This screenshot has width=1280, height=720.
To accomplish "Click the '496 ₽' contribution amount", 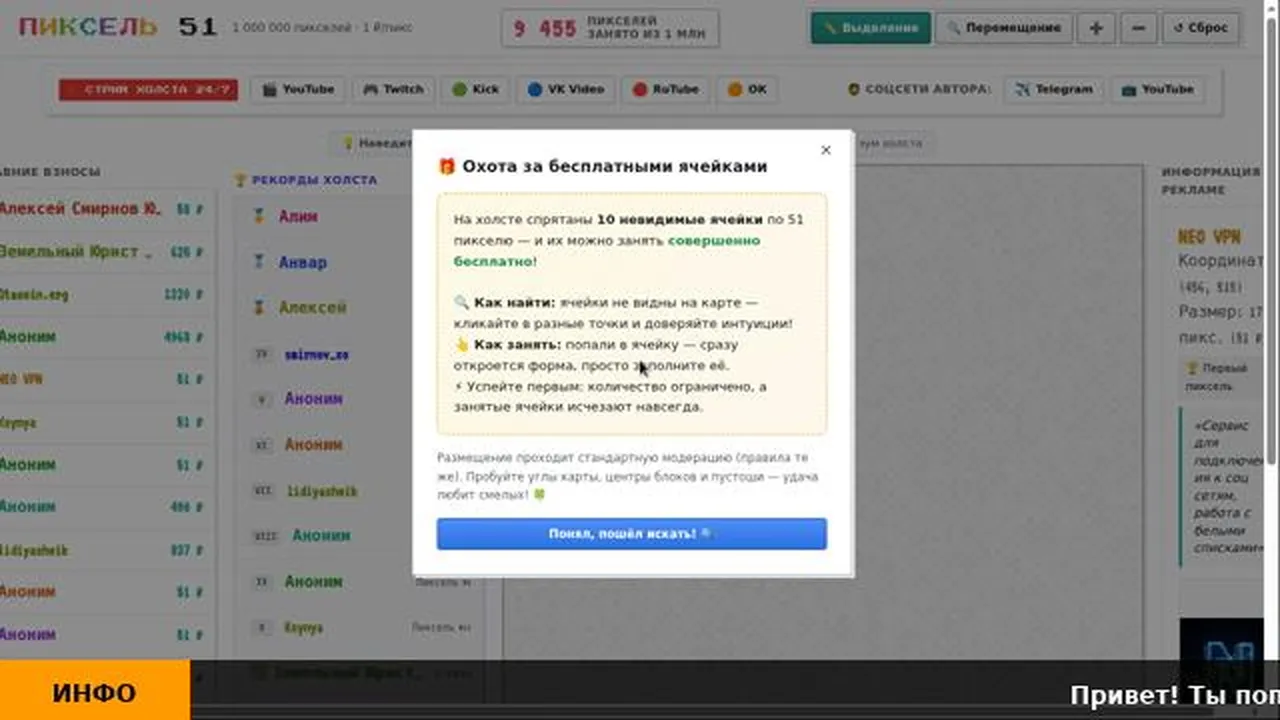I will pyautogui.click(x=187, y=507).
